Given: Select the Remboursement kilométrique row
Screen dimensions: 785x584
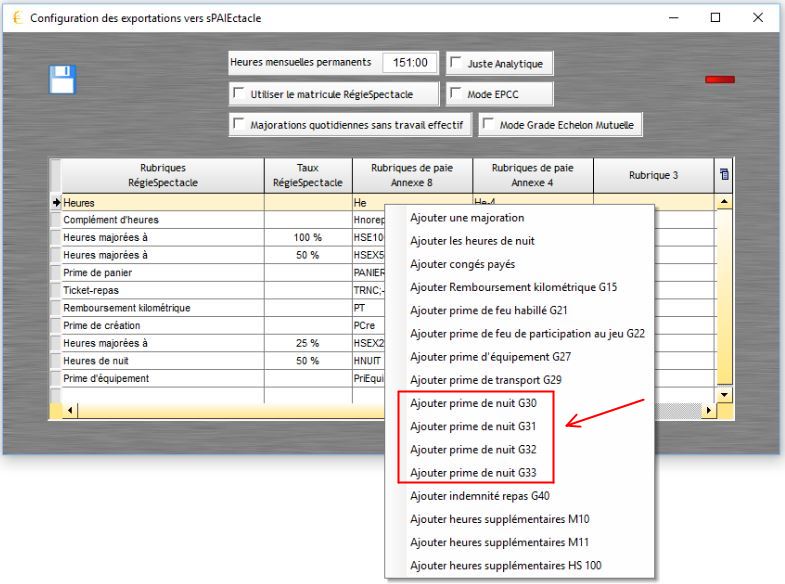Looking at the screenshot, I should [163, 308].
